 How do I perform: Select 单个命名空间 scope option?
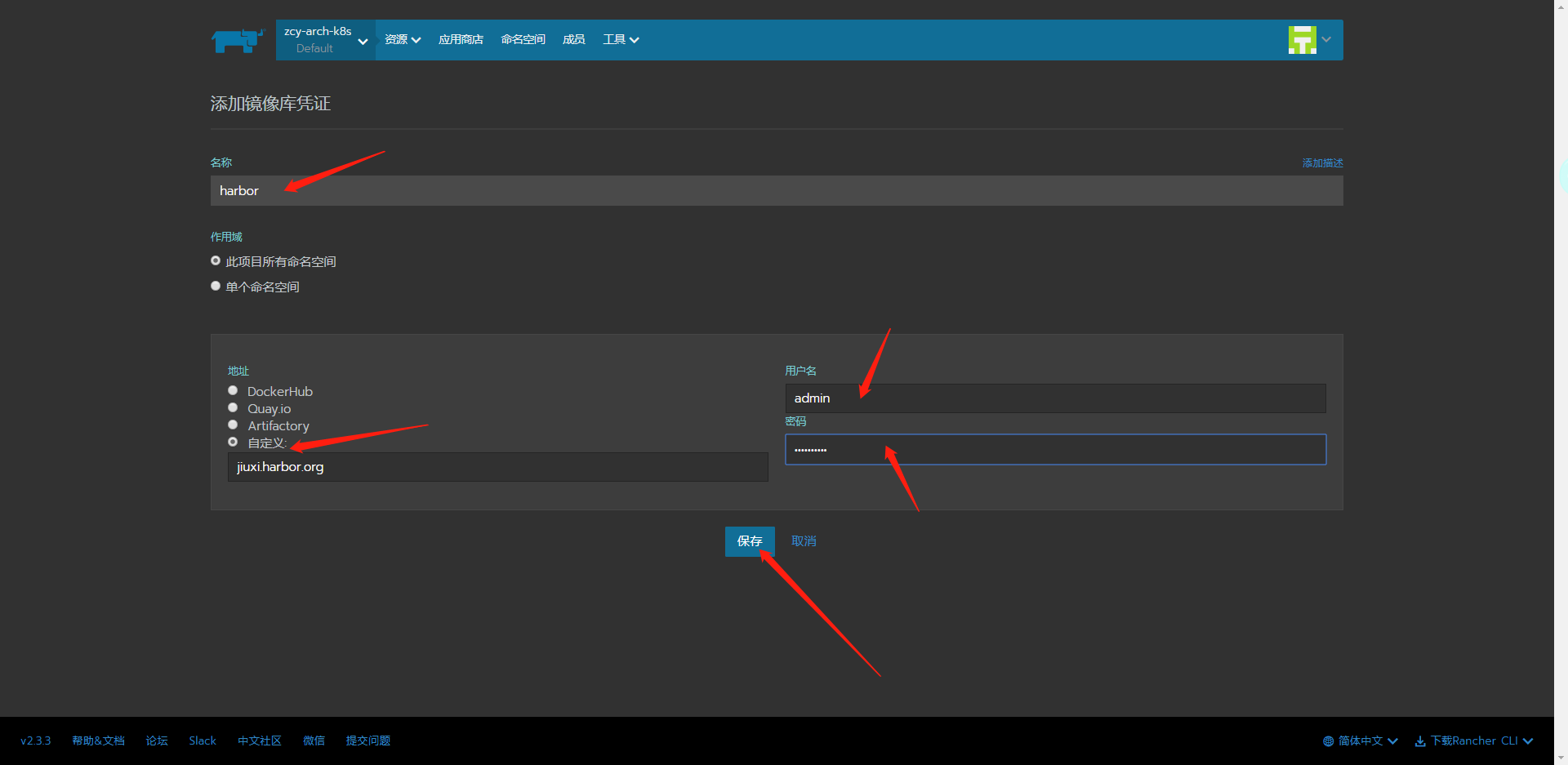click(216, 287)
